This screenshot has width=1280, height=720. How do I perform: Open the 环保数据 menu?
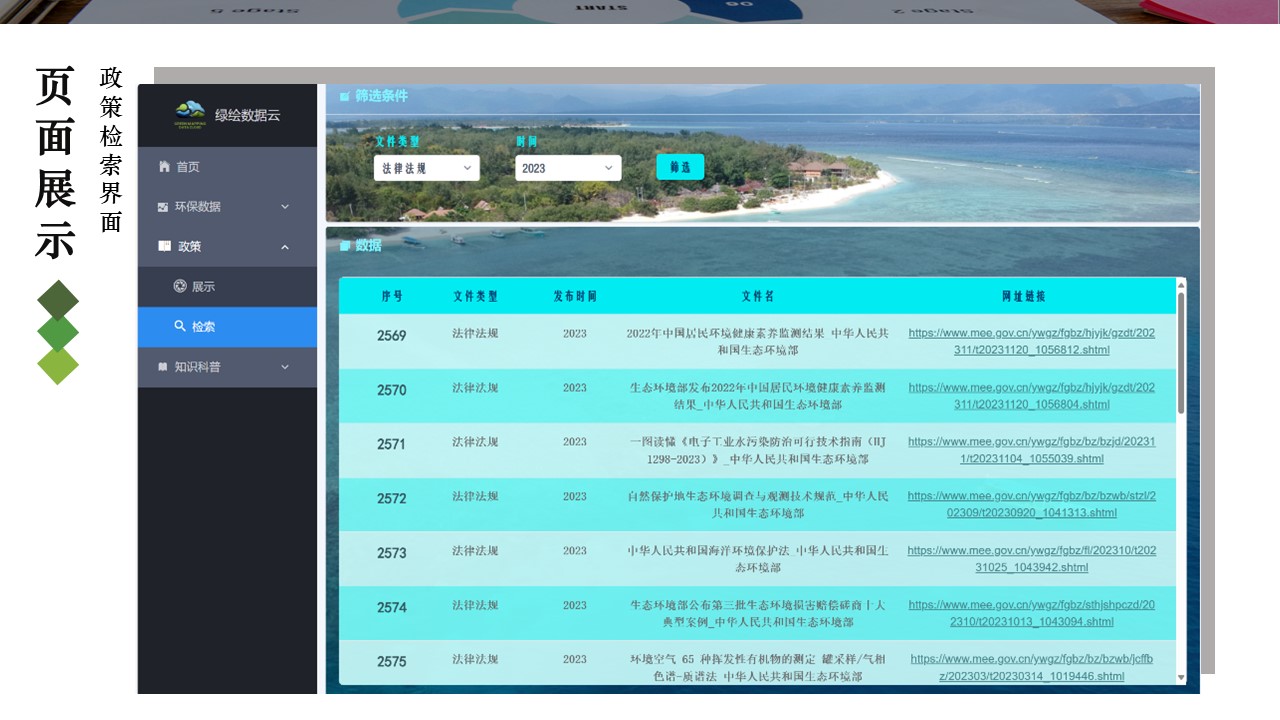click(227, 207)
